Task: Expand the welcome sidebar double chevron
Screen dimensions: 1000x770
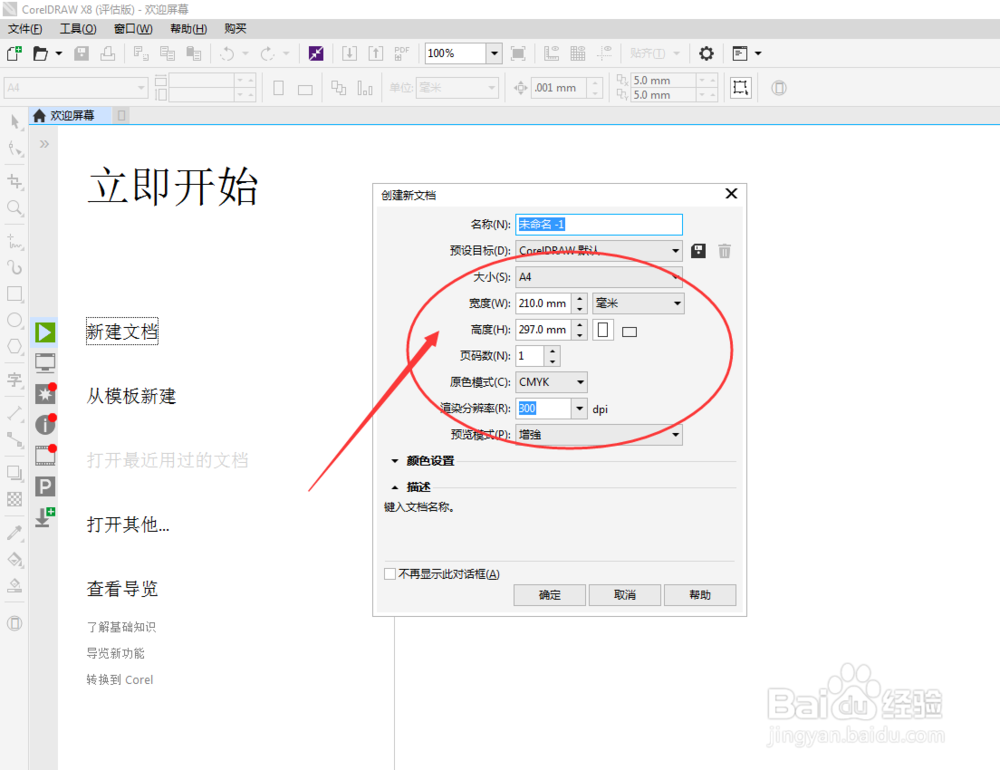Action: click(44, 144)
